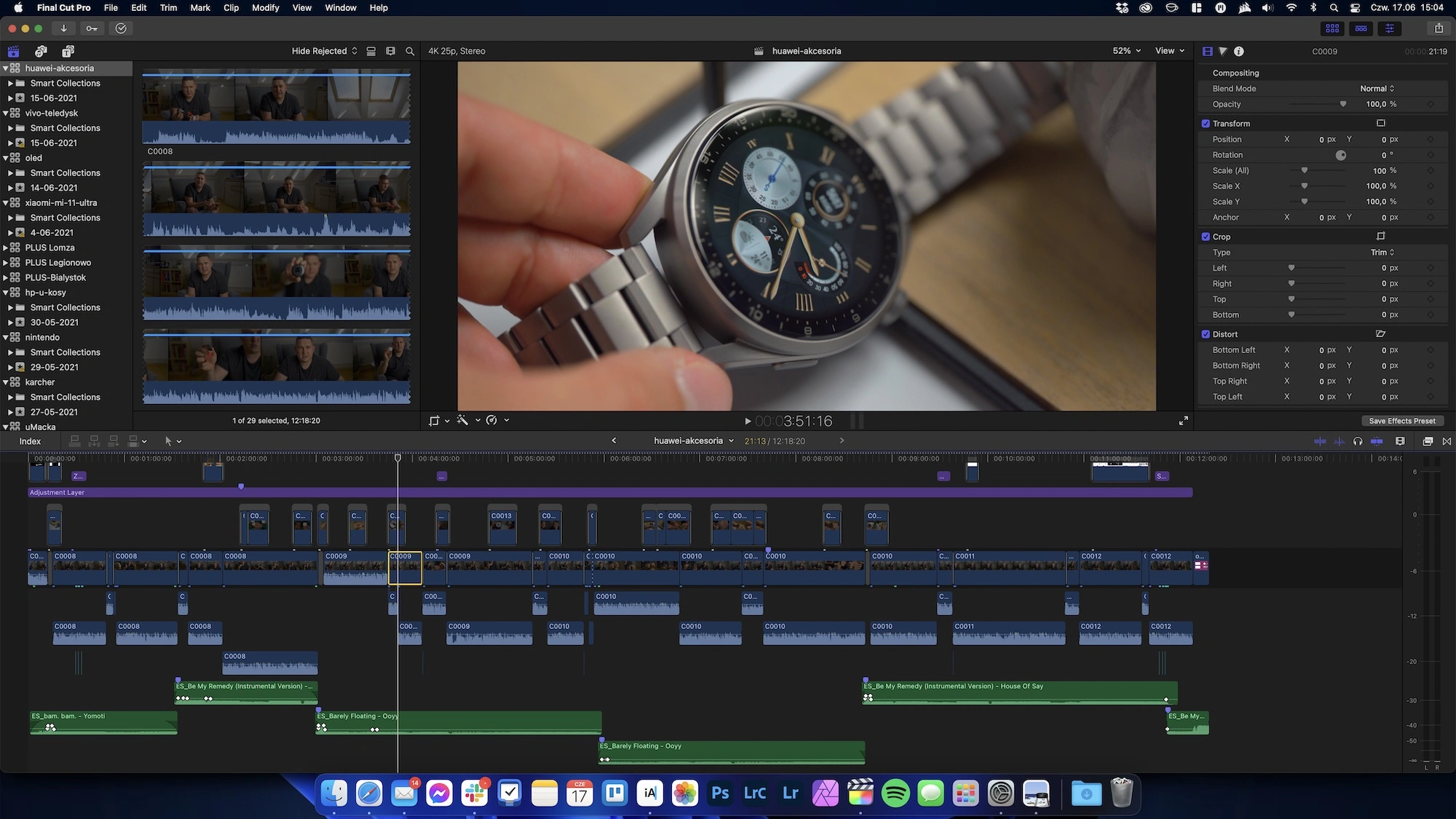Show the titles and generators sidebar
1456x819 pixels.
click(68, 51)
